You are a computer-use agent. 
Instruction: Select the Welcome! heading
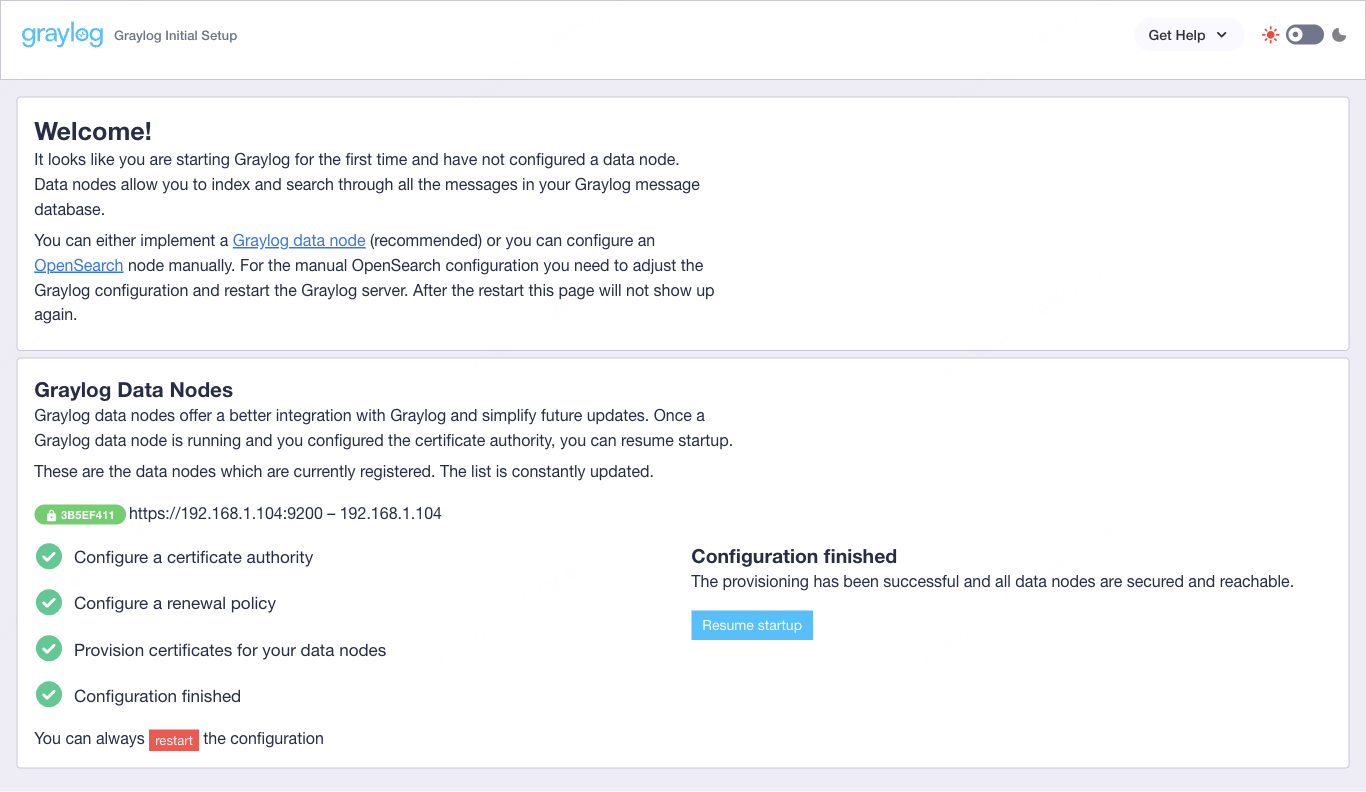pos(93,131)
